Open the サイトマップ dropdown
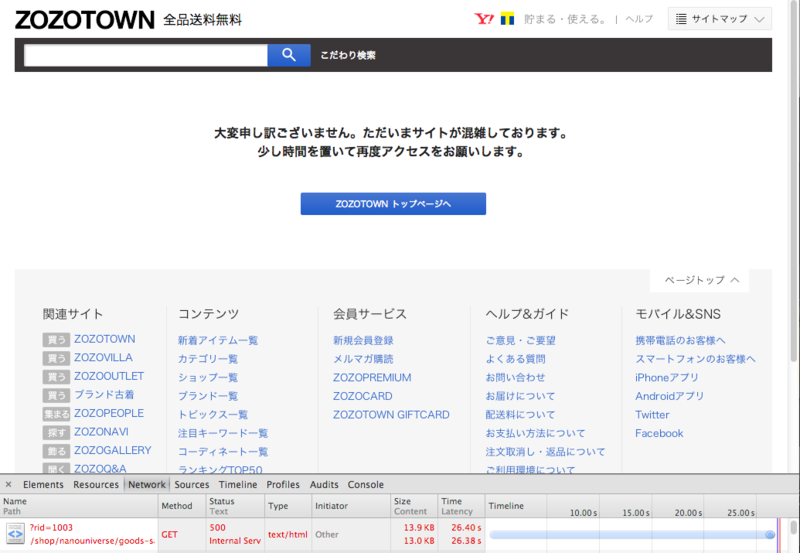Image resolution: width=800 pixels, height=553 pixels. click(x=719, y=19)
